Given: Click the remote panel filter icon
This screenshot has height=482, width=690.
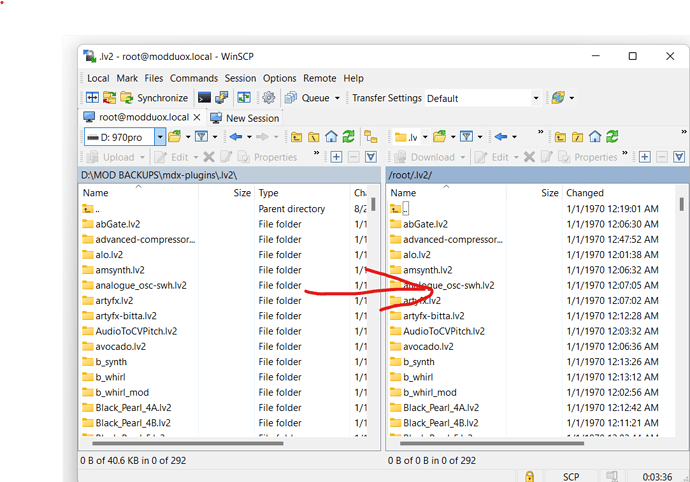Looking at the screenshot, I should tap(466, 137).
